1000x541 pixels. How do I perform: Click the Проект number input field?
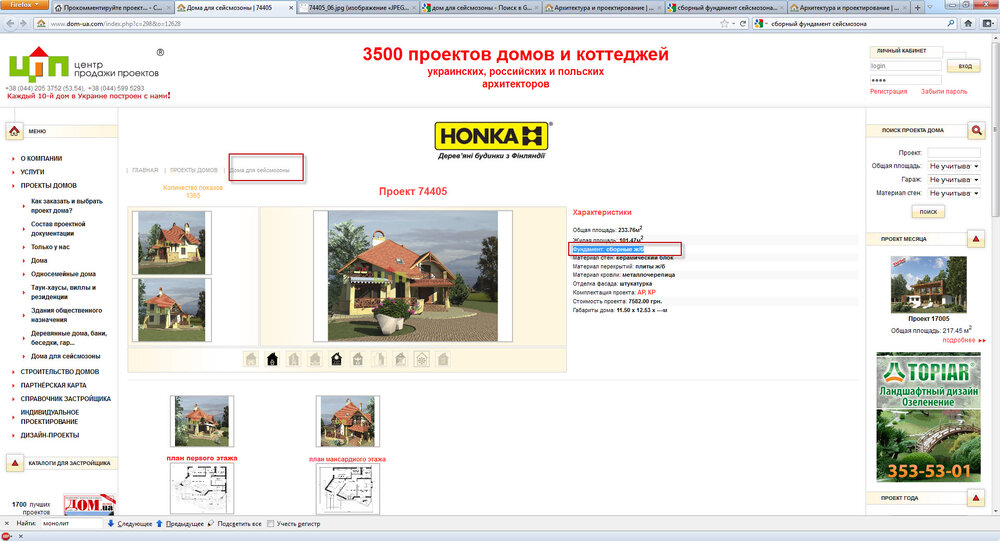coord(953,152)
